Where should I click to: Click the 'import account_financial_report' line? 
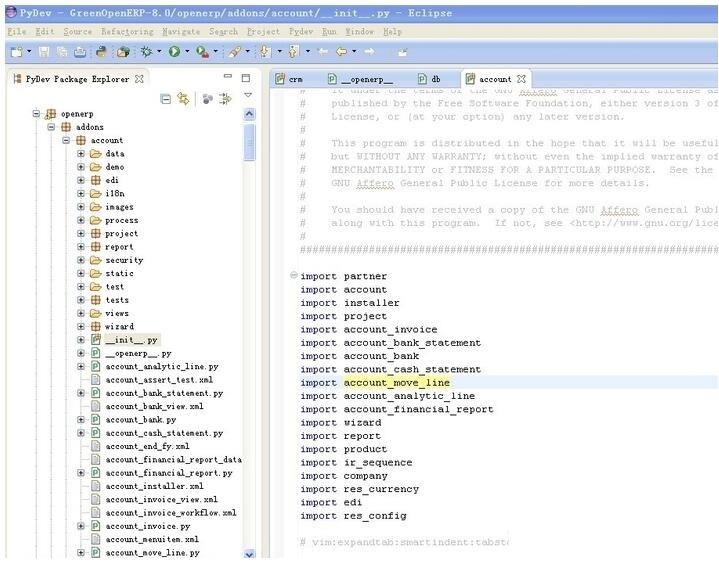click(x=397, y=409)
